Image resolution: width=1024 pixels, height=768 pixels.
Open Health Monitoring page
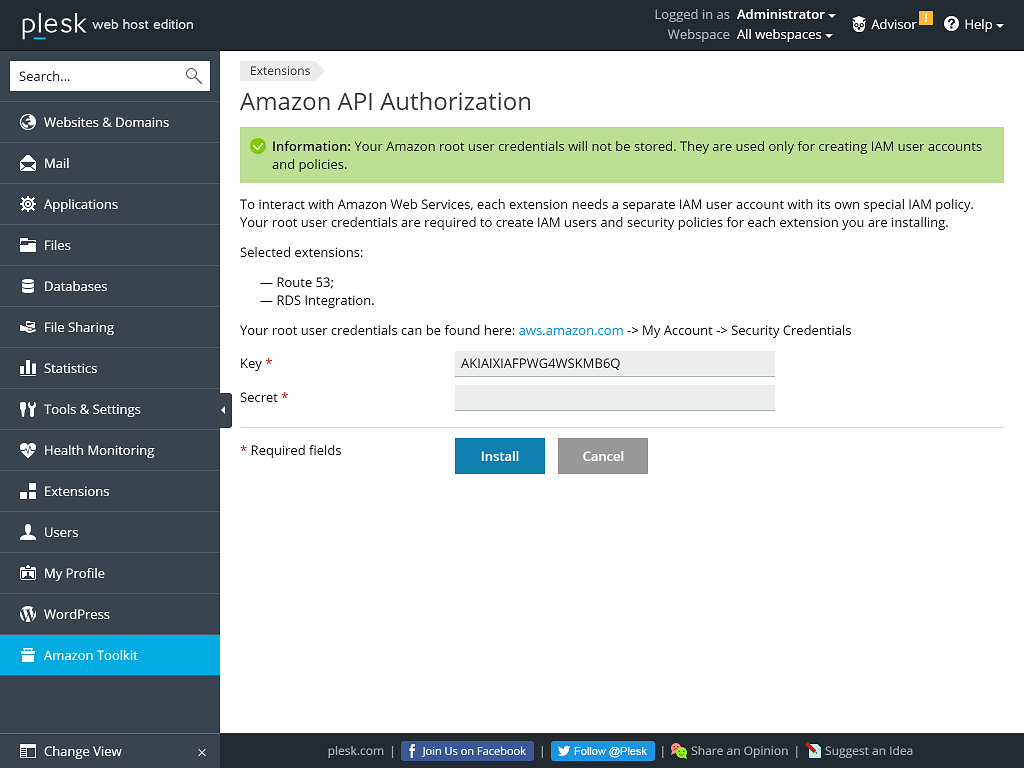click(x=110, y=451)
